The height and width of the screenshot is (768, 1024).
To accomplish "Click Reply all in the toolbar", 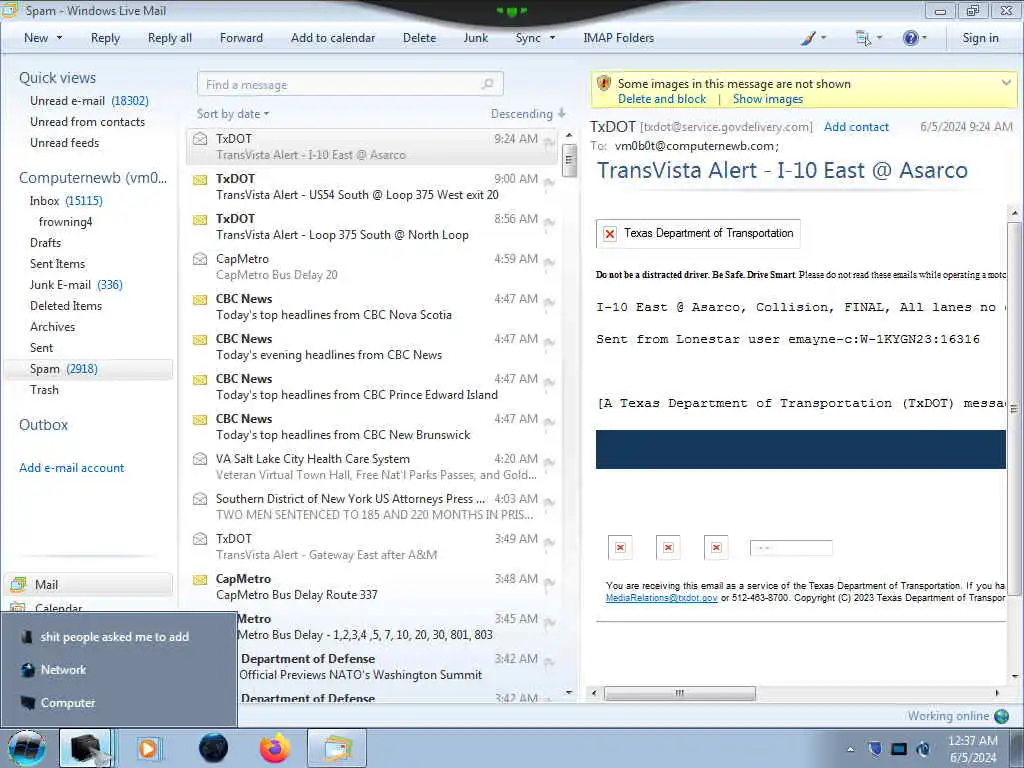I will coord(170,38).
